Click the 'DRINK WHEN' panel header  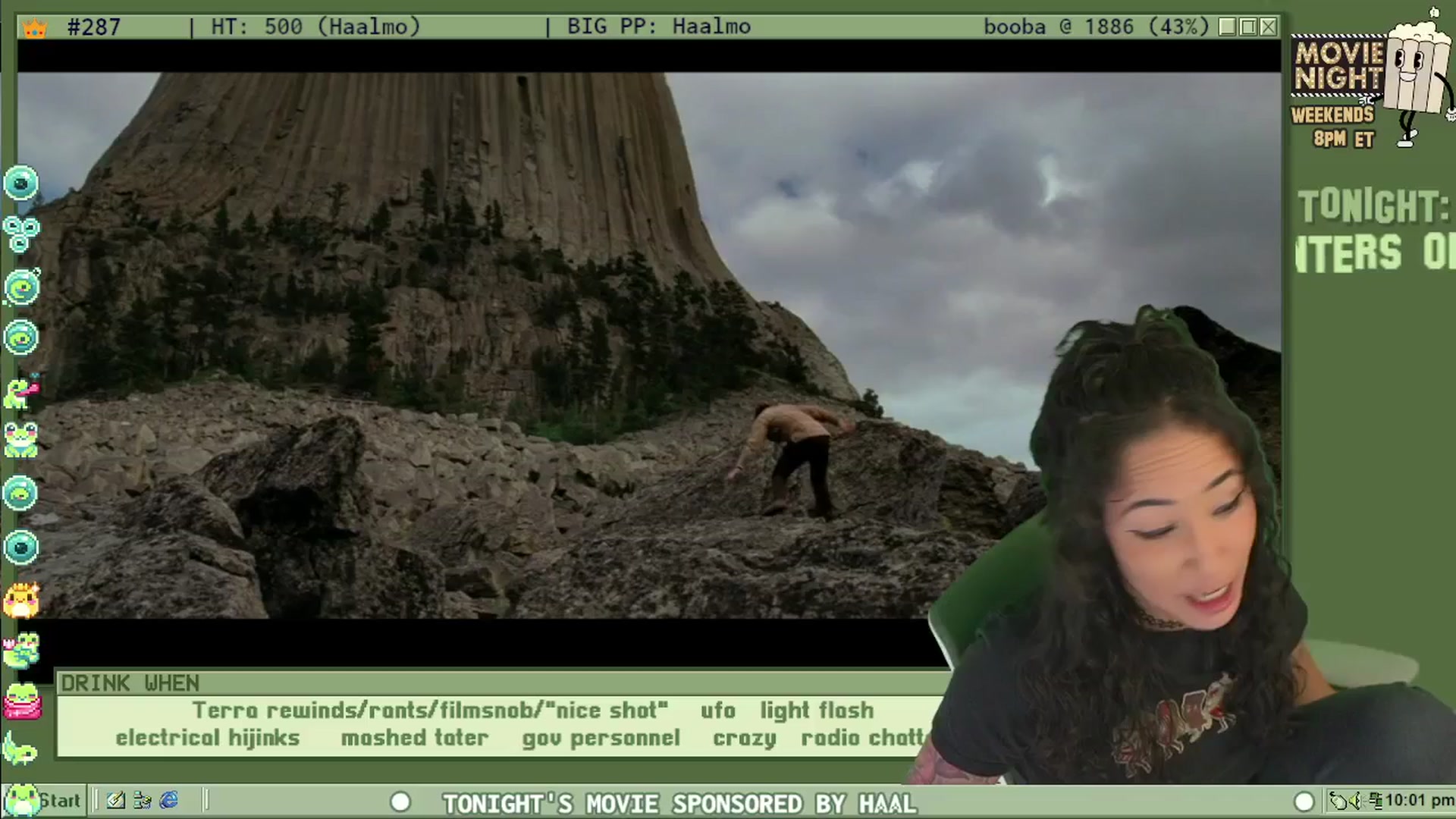(130, 683)
